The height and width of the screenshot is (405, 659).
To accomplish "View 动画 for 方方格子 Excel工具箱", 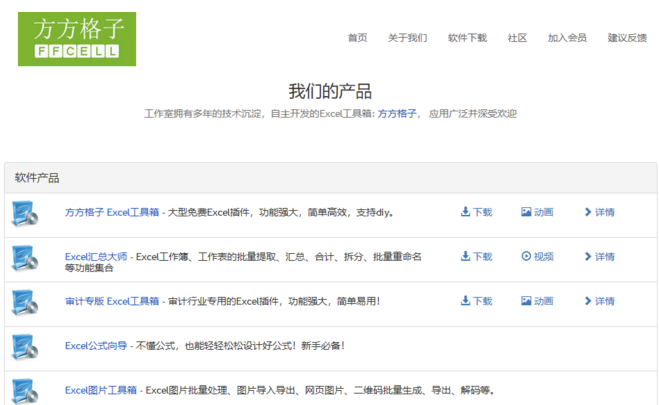I will [537, 212].
